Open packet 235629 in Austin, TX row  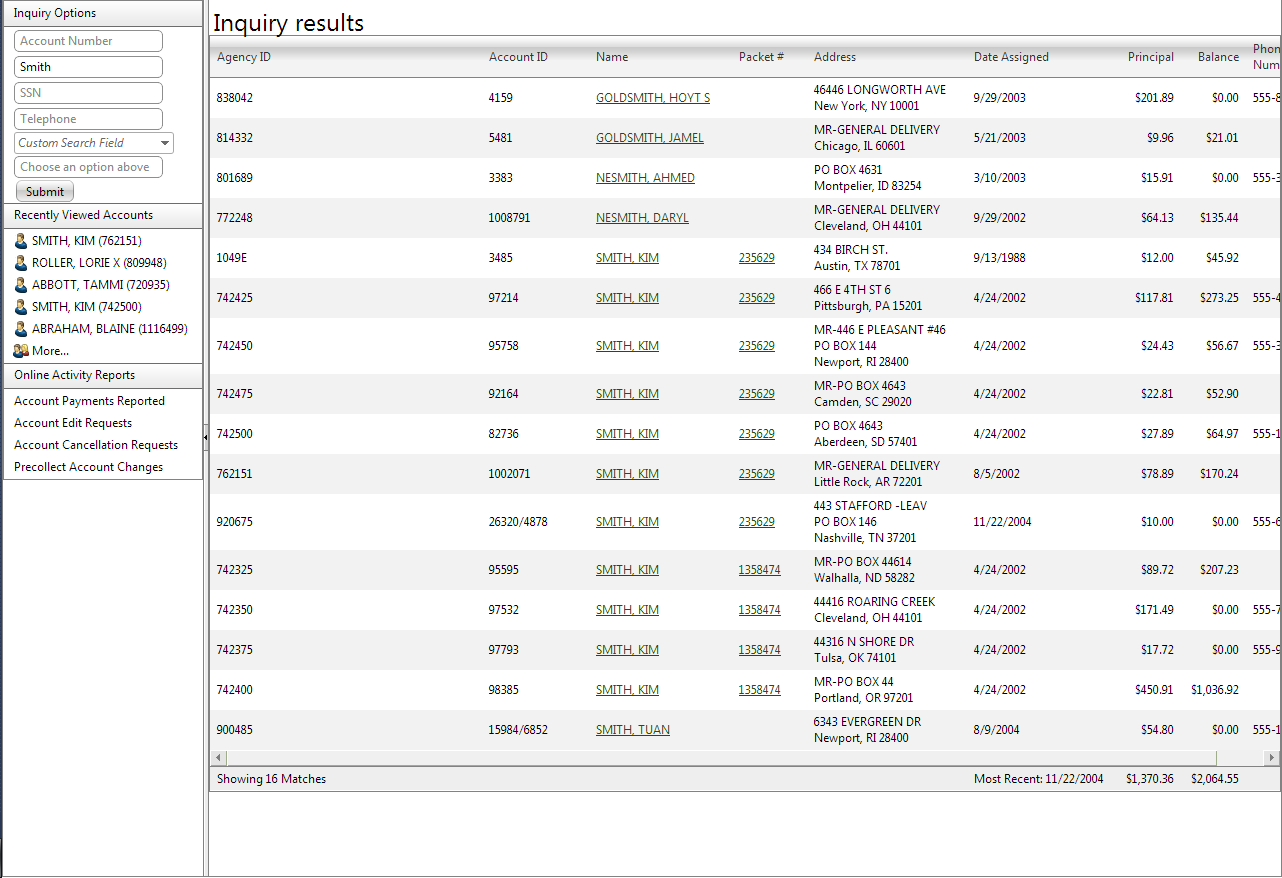pos(757,258)
